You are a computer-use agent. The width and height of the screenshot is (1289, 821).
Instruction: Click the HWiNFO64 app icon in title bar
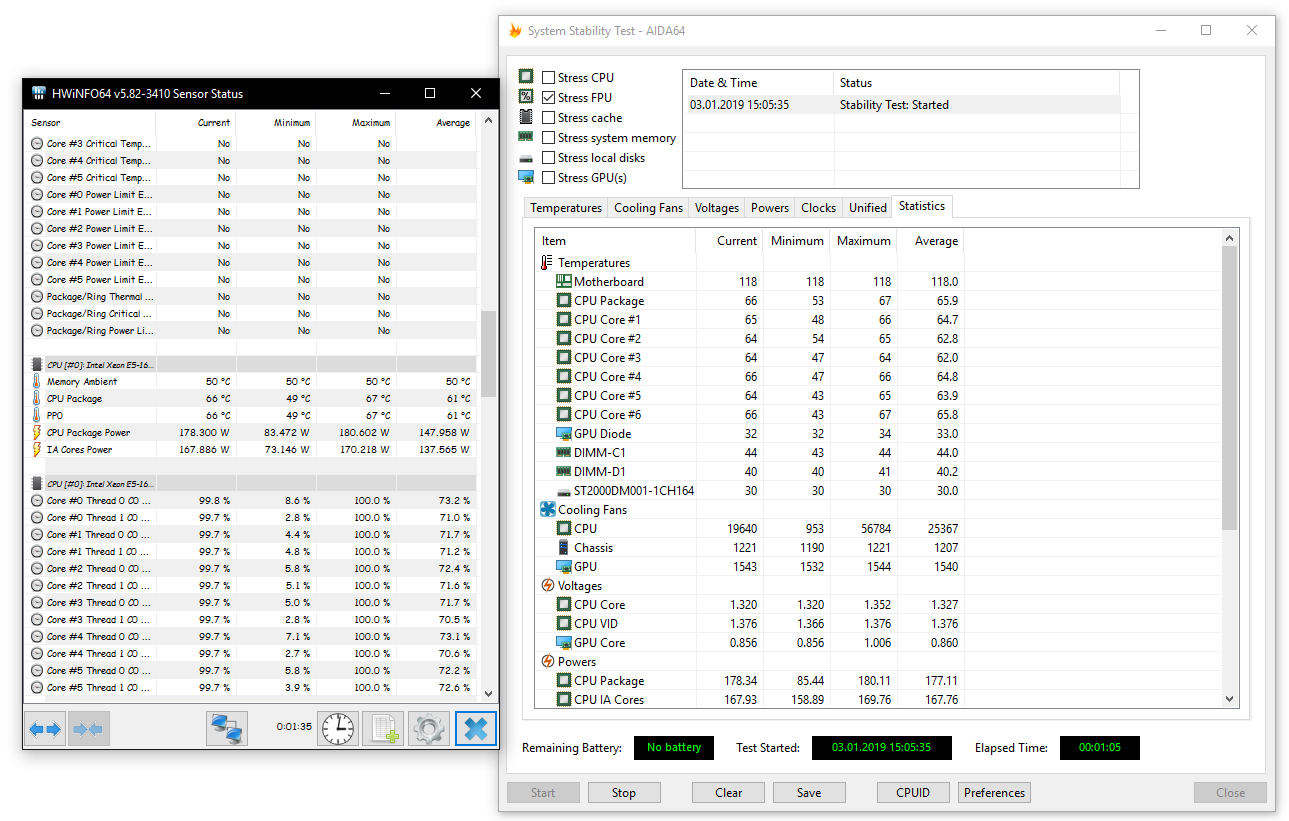pyautogui.click(x=38, y=93)
